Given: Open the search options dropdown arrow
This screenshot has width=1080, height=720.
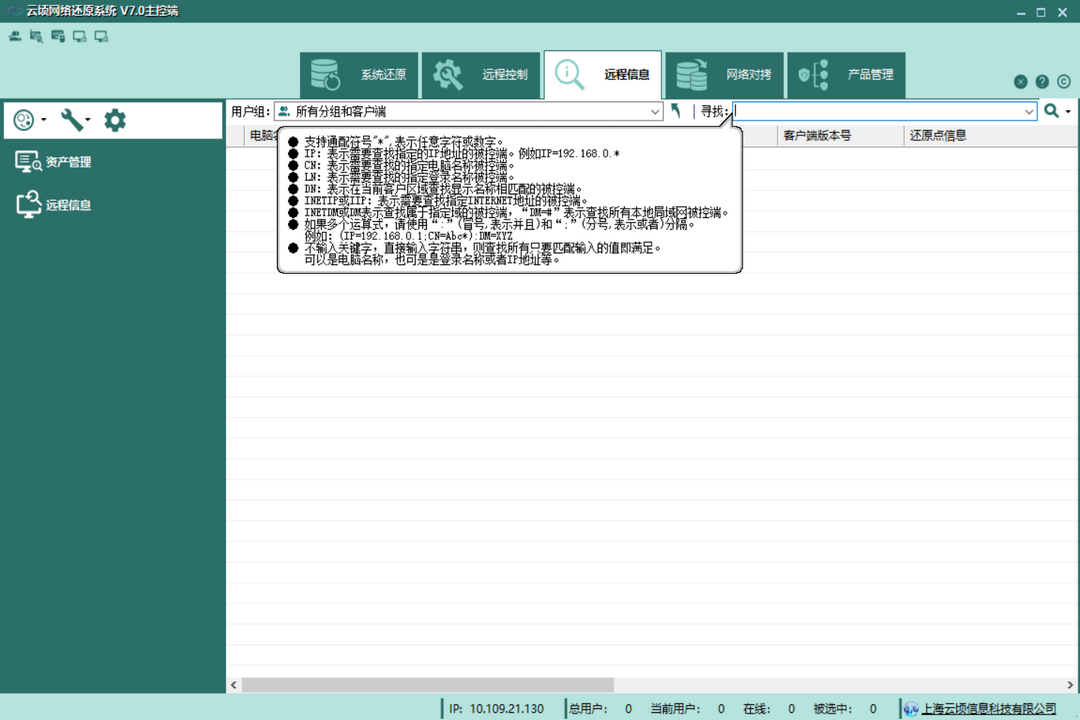Looking at the screenshot, I should 1068,112.
